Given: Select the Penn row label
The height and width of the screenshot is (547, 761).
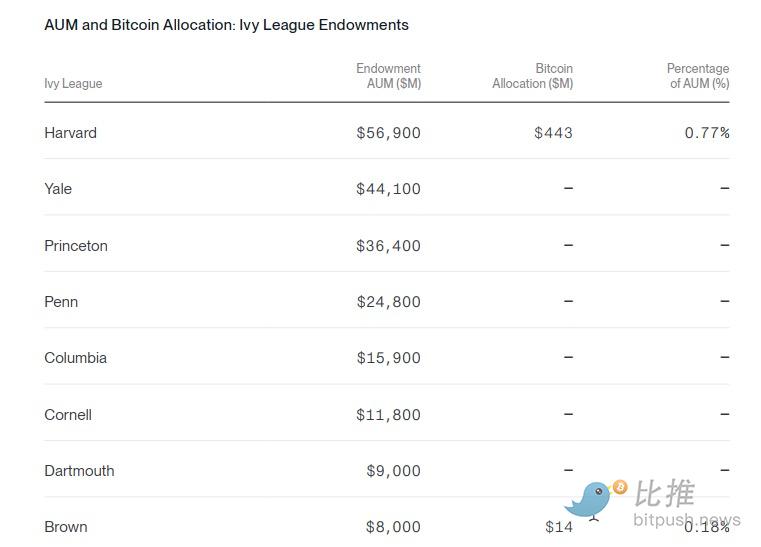Looking at the screenshot, I should [61, 302].
